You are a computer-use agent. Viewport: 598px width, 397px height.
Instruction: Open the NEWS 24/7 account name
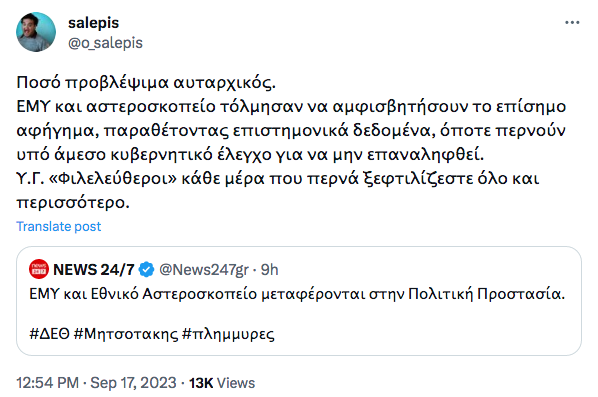[x=94, y=270]
